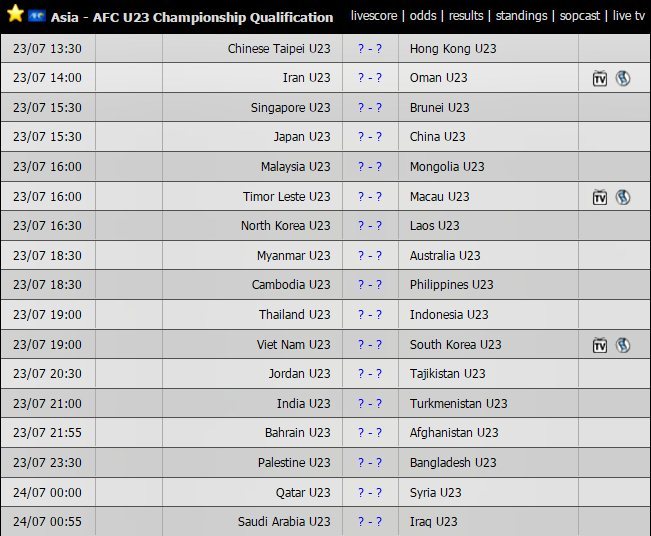Click the yellow favorite star icon
This screenshot has width=651, height=536.
[x=15, y=15]
